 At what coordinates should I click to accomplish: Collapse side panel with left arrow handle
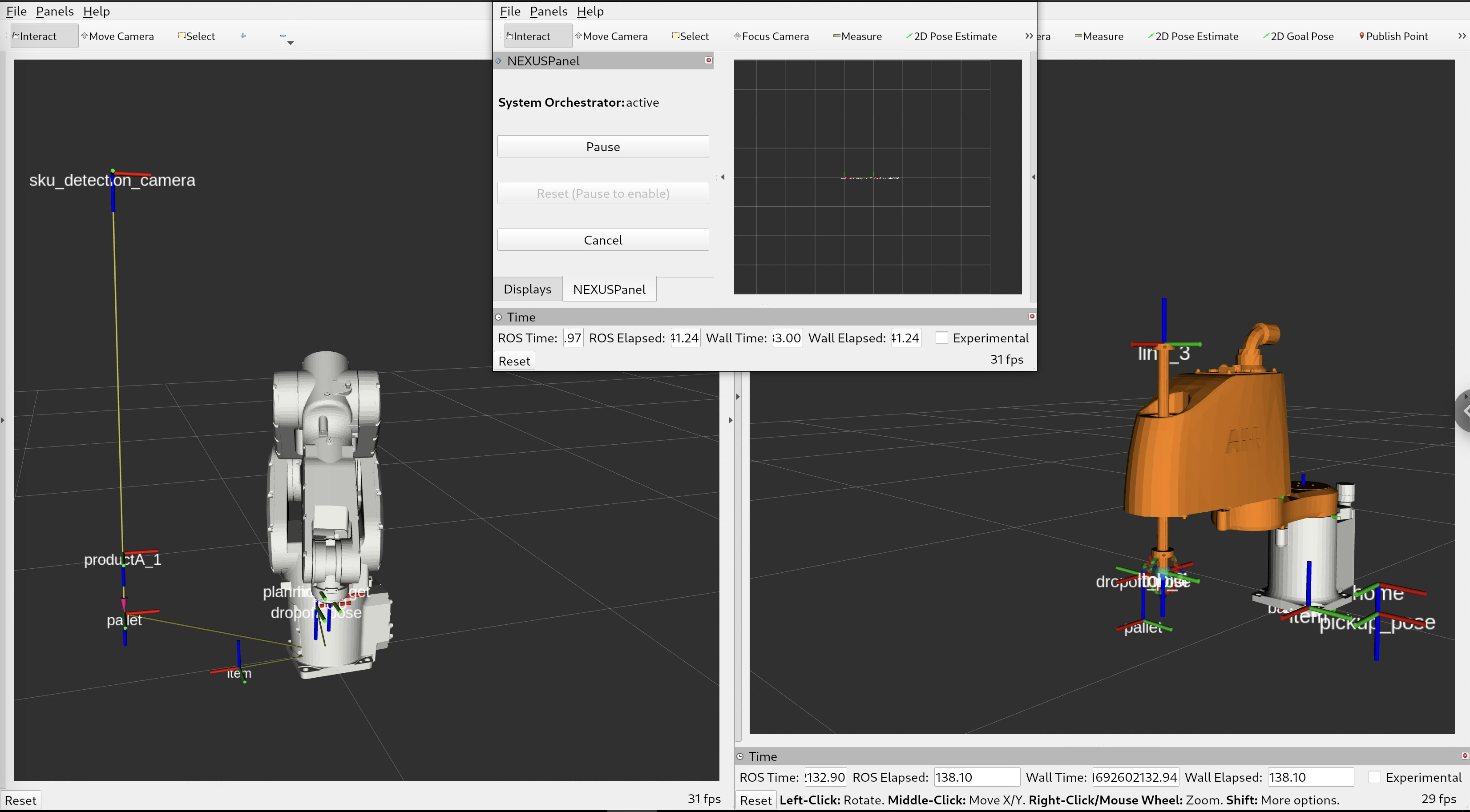pyautogui.click(x=723, y=177)
